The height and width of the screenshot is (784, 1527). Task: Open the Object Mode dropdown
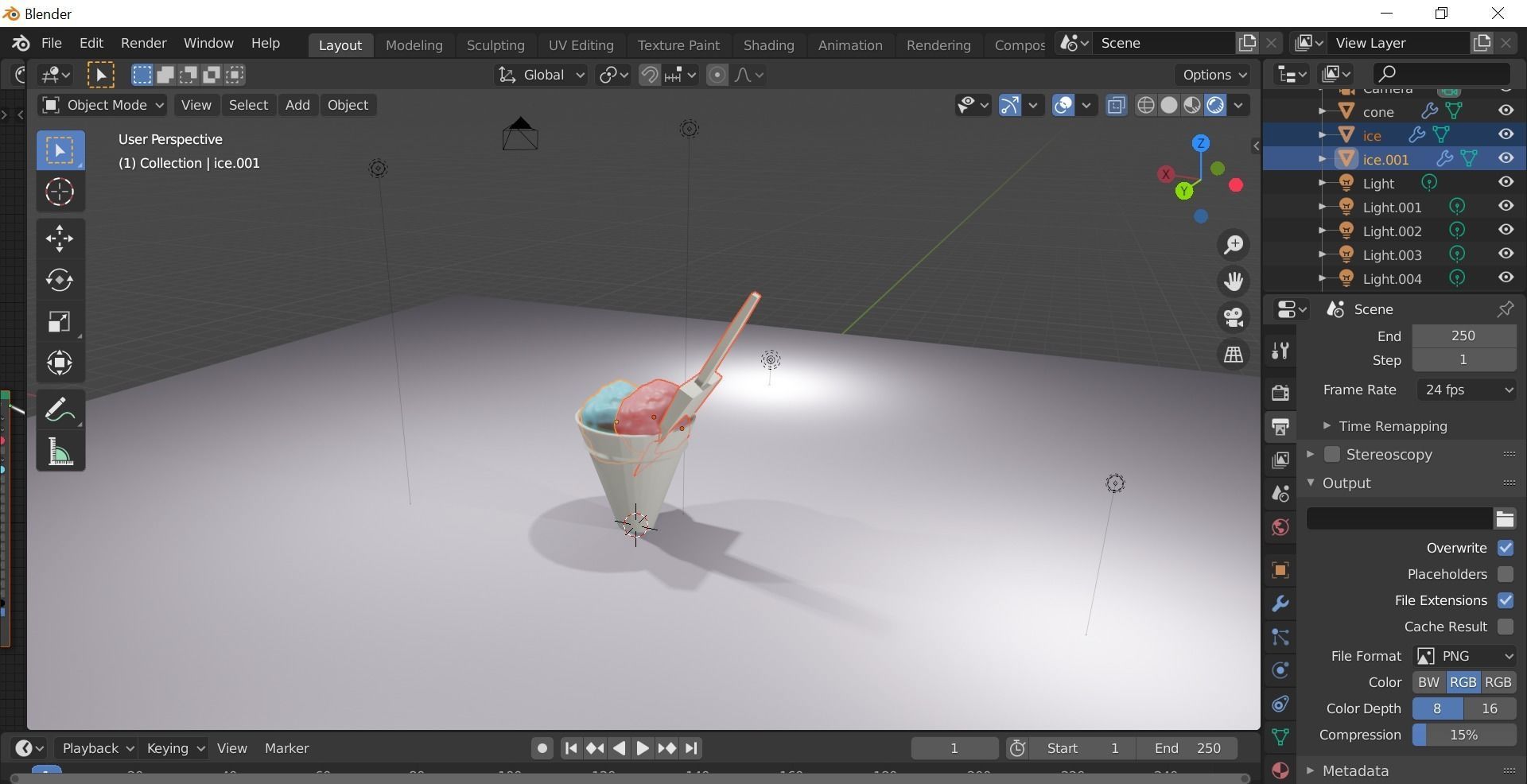[x=103, y=106]
